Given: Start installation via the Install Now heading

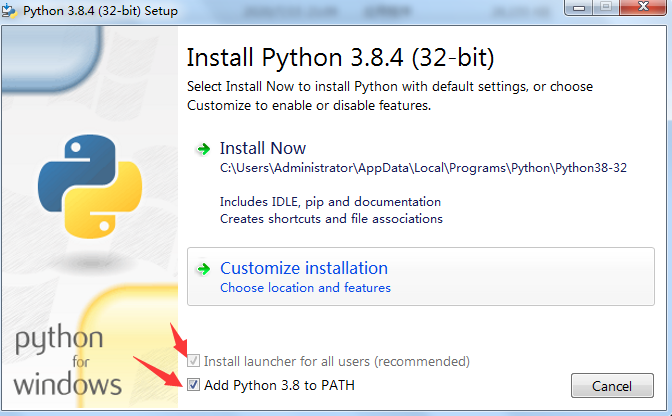Looking at the screenshot, I should click(263, 148).
